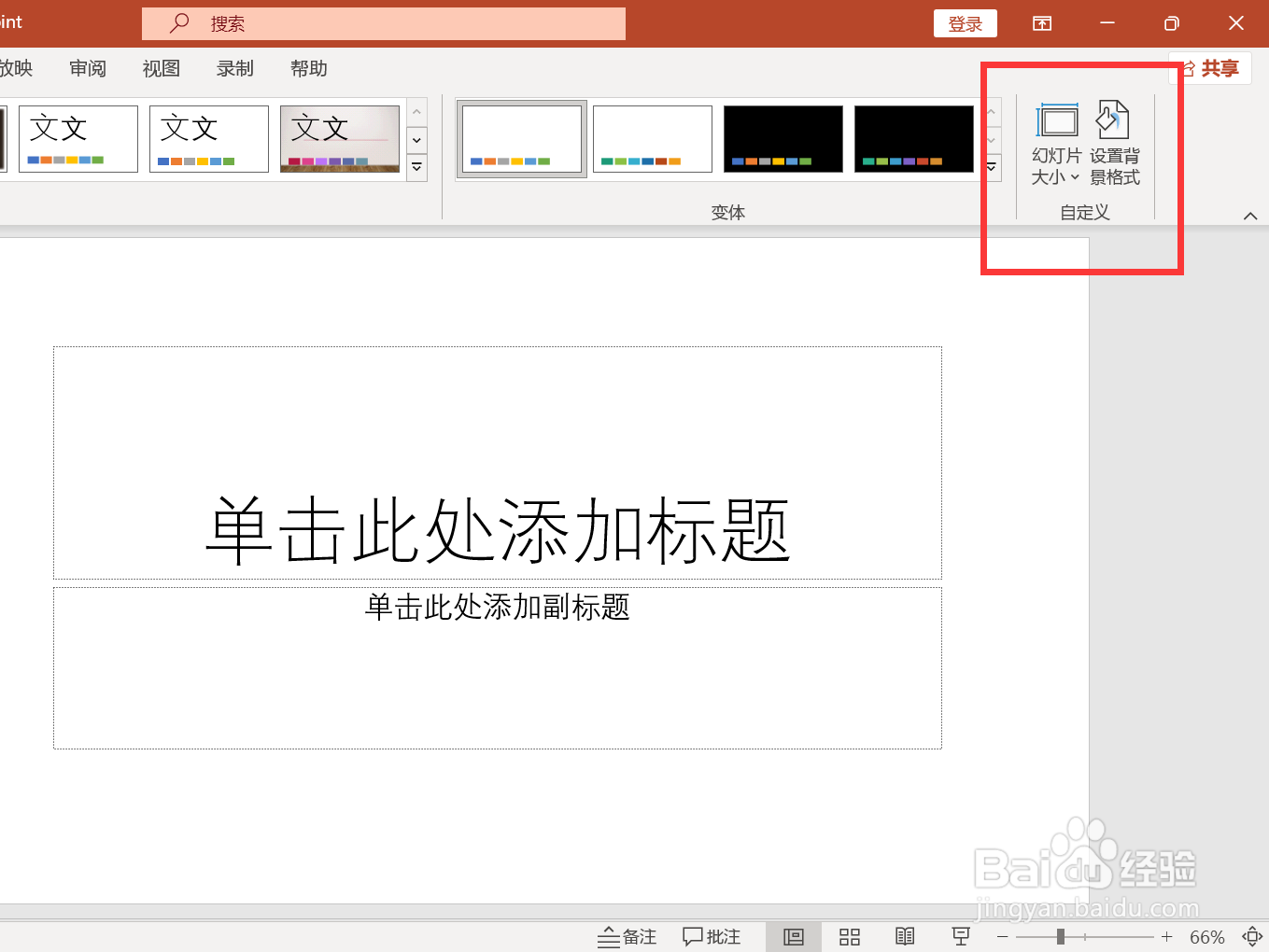1269x952 pixels.
Task: Minimize the PowerPoint window
Action: click(1107, 23)
